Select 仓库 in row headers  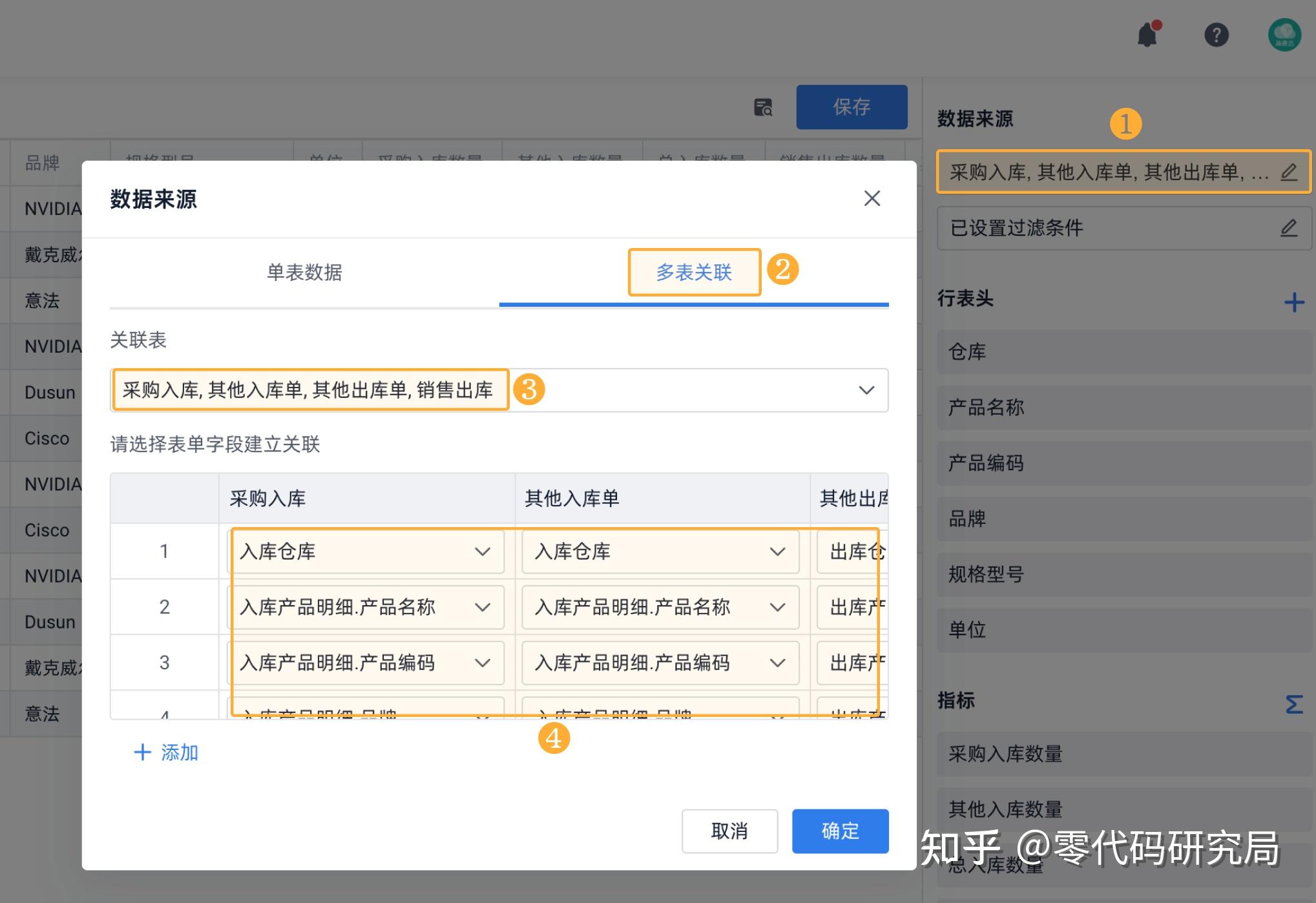pos(1126,352)
